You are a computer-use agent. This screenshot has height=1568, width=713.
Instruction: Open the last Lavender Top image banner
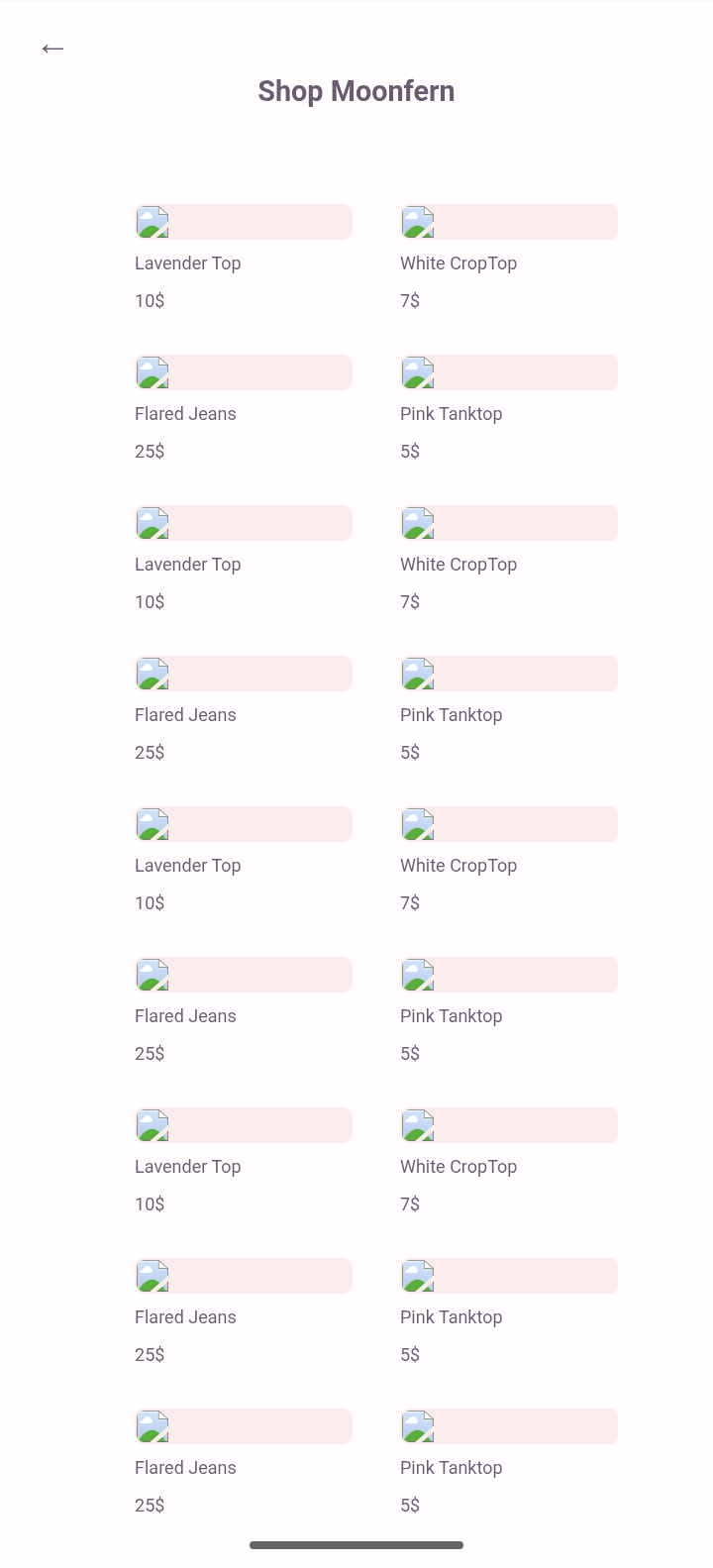pos(244,1126)
